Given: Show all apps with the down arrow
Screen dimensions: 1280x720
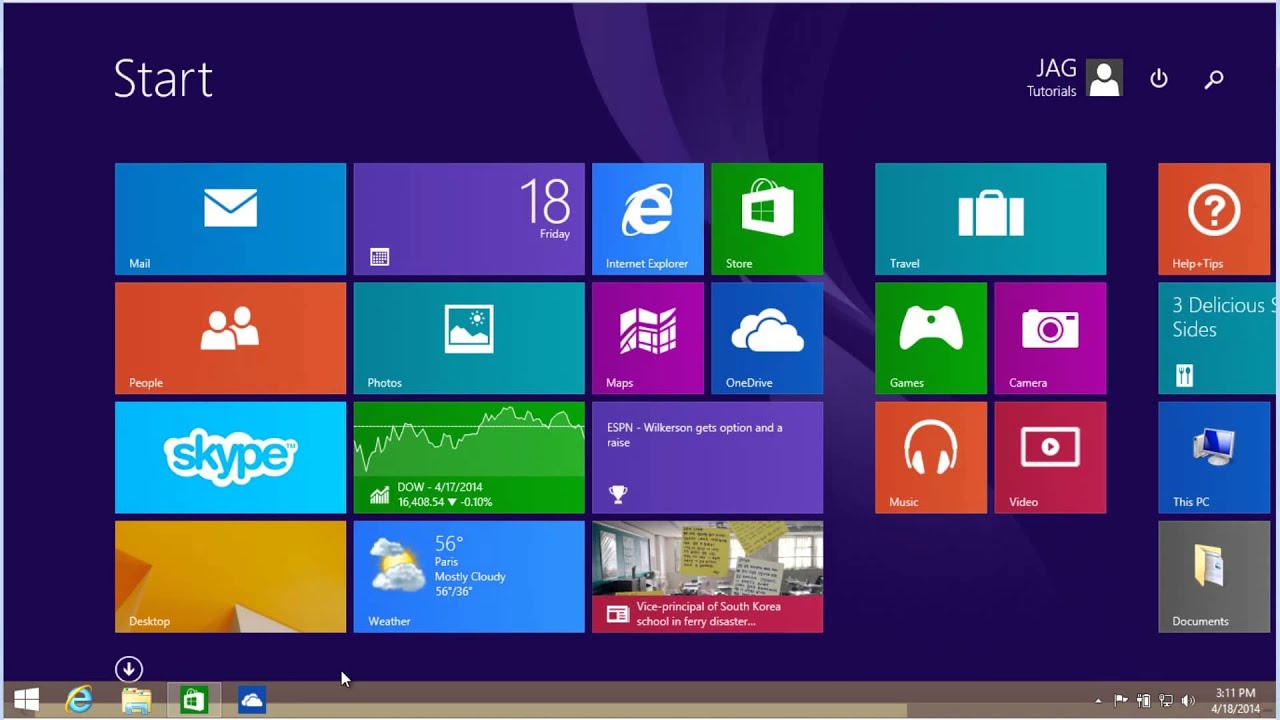Looking at the screenshot, I should click(x=129, y=669).
